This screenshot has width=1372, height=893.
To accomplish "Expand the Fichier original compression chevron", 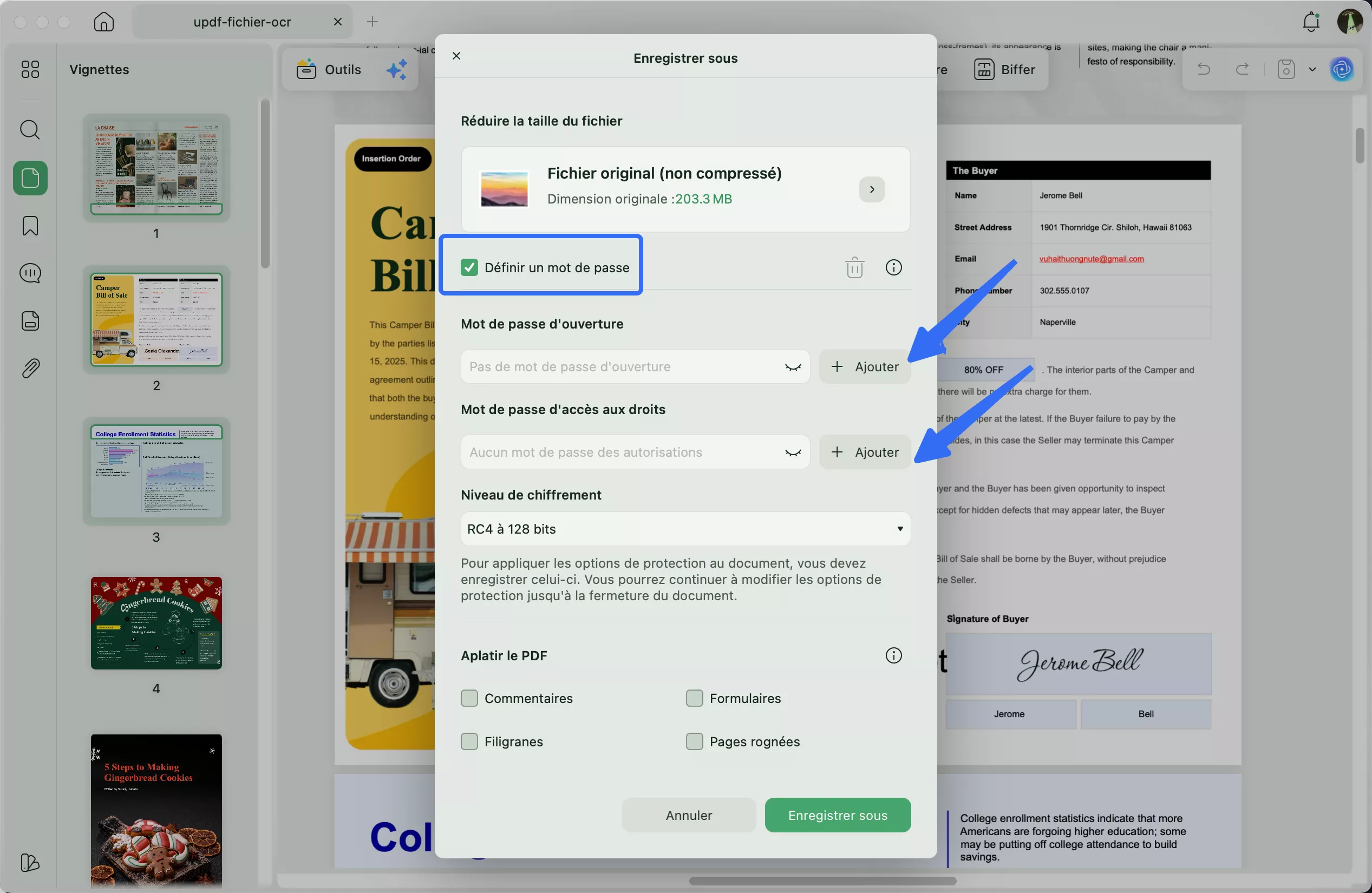I will 872,189.
